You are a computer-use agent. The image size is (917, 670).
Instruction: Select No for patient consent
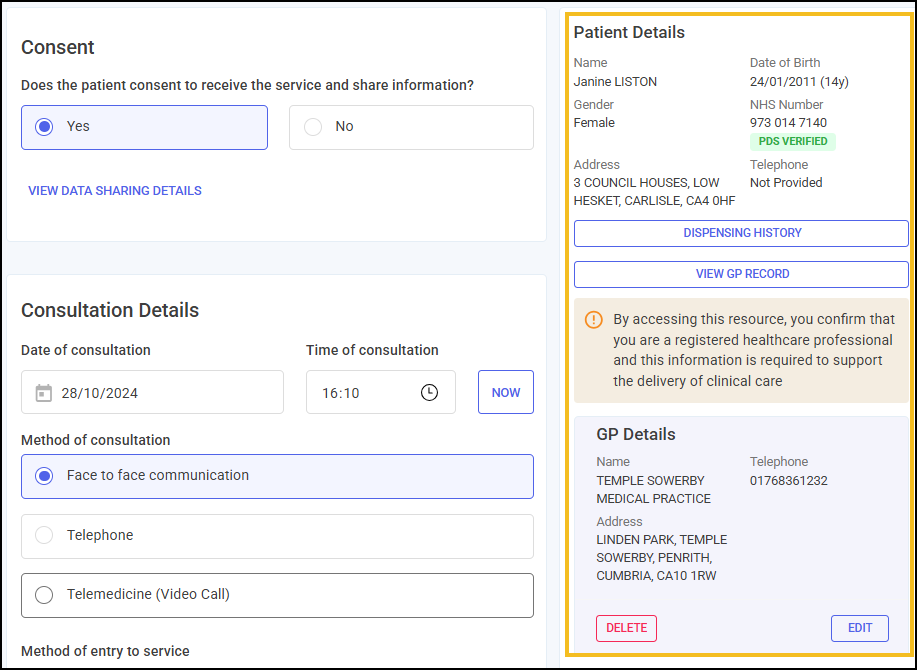[x=411, y=127]
